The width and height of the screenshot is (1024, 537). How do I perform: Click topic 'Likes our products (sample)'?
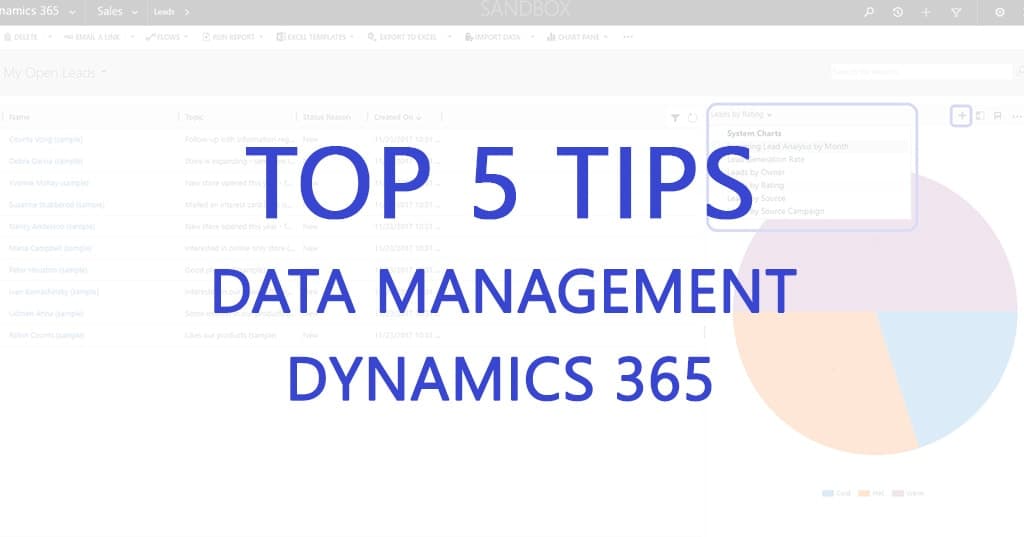click(x=231, y=335)
